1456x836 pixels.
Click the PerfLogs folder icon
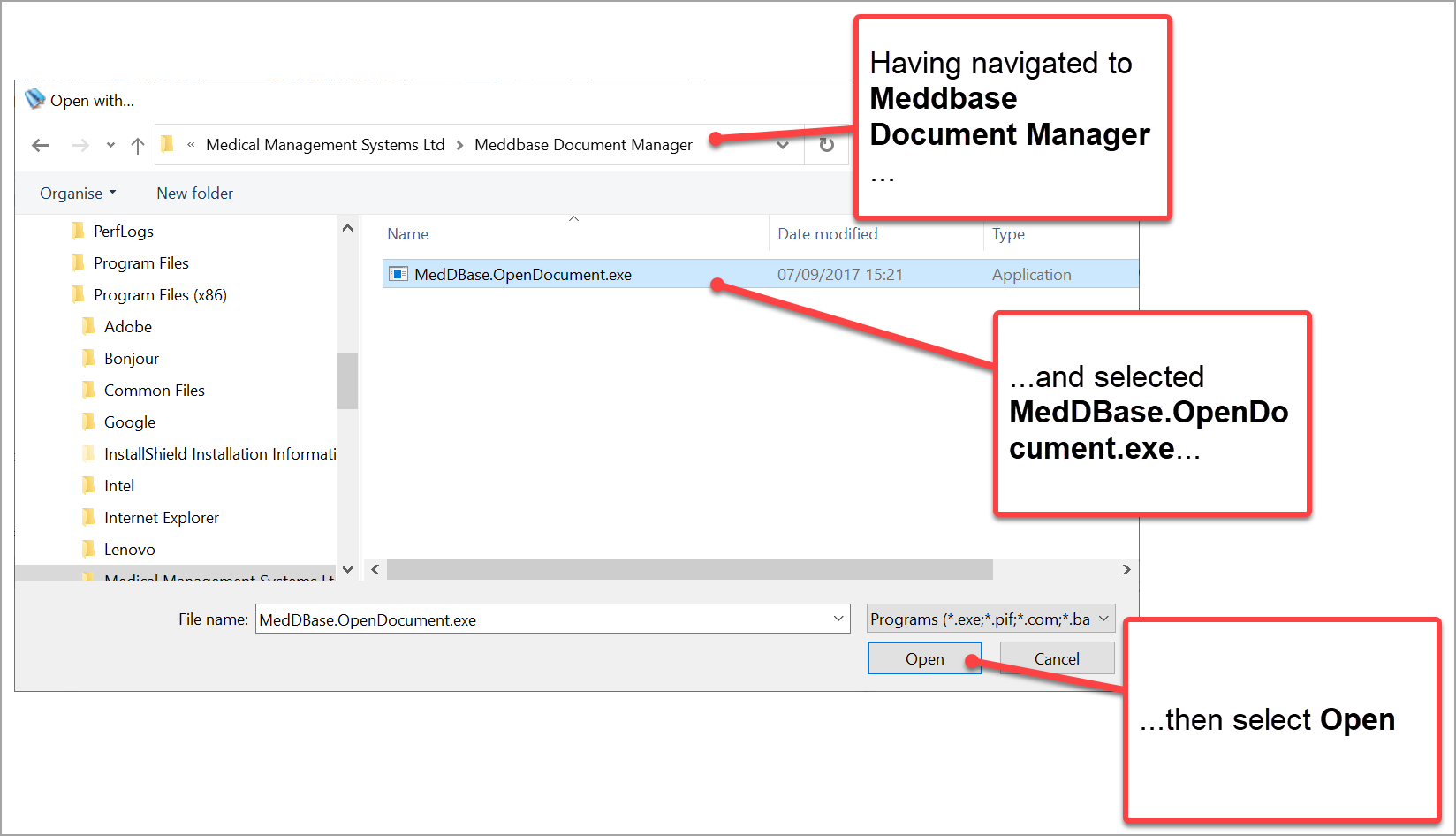click(x=78, y=231)
